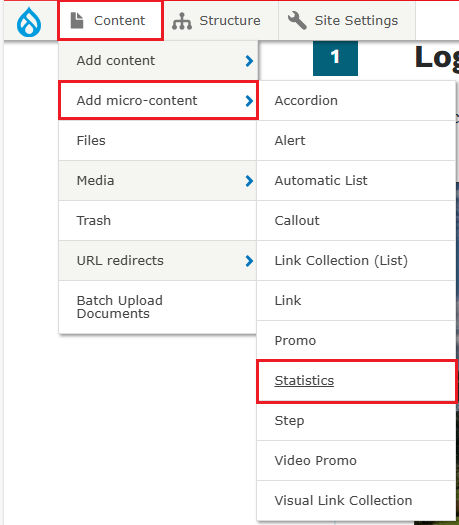Click the Statistics link
Viewport: 459px width, 525px height.
(304, 381)
